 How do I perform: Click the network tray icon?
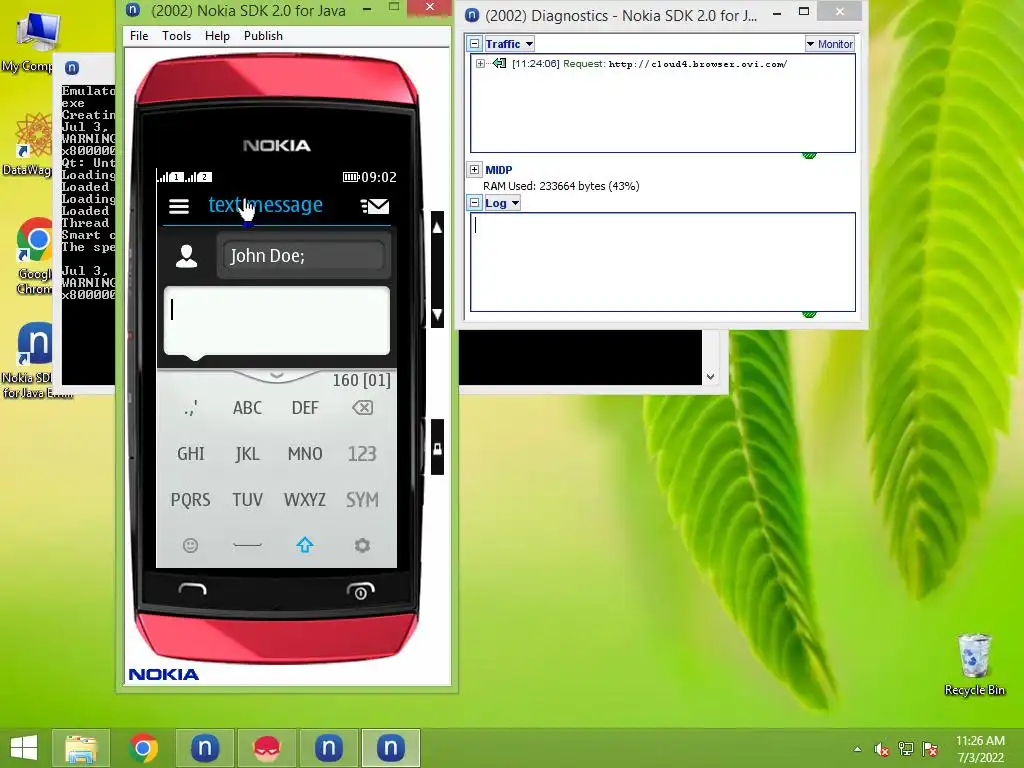pos(906,749)
